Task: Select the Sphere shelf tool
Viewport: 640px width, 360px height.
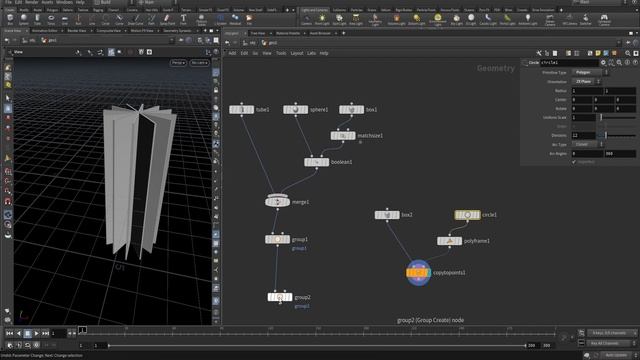Action: click(x=24, y=19)
